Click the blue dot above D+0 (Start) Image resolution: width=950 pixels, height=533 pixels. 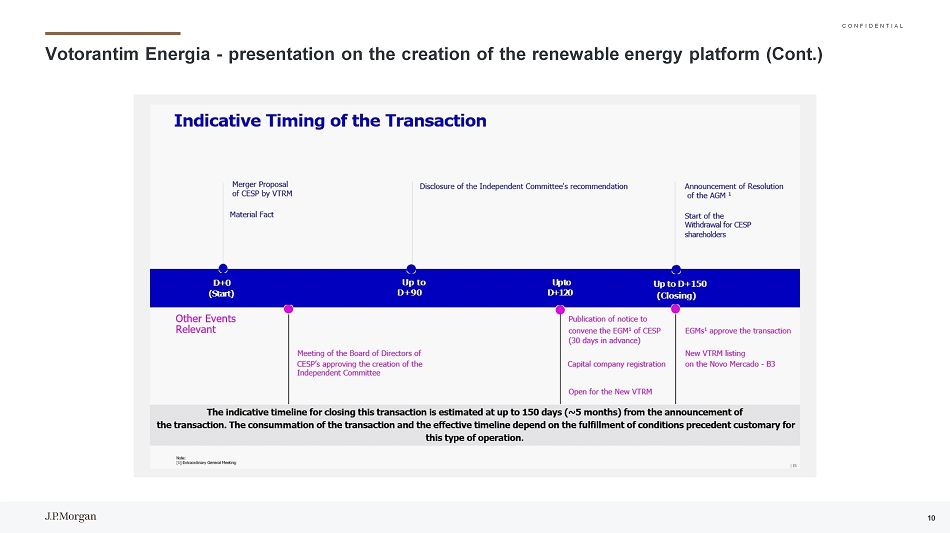(x=223, y=268)
